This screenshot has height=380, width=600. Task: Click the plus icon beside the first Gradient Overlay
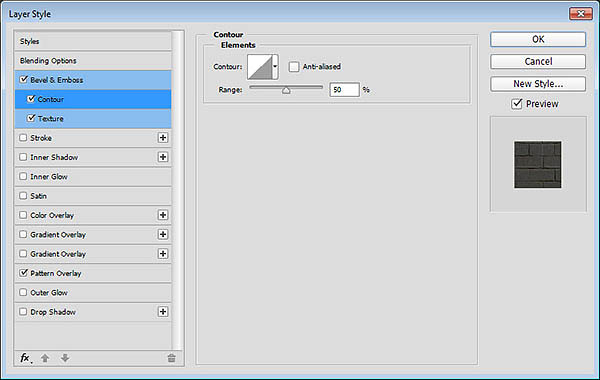click(163, 234)
